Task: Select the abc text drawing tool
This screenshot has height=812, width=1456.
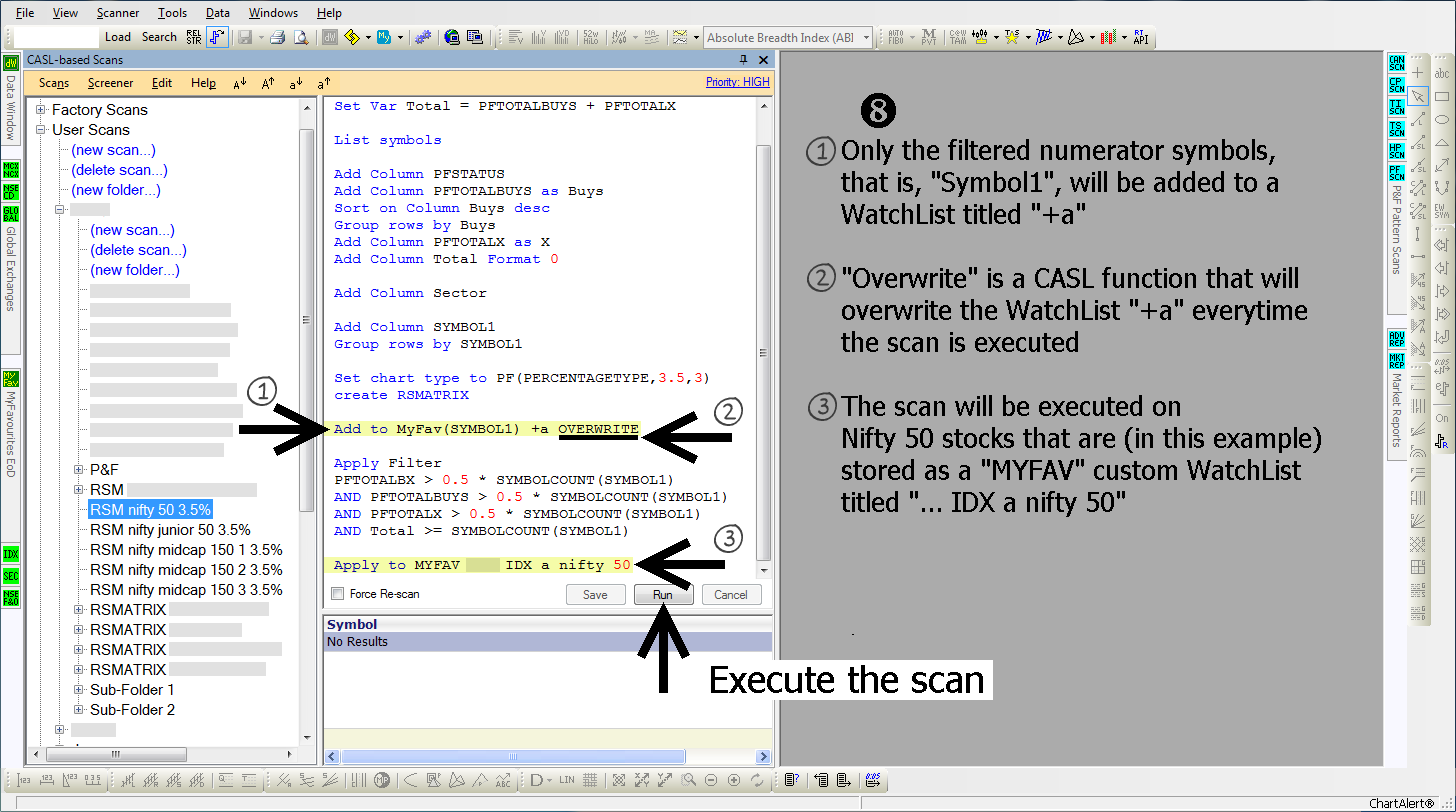Action: tap(1442, 73)
